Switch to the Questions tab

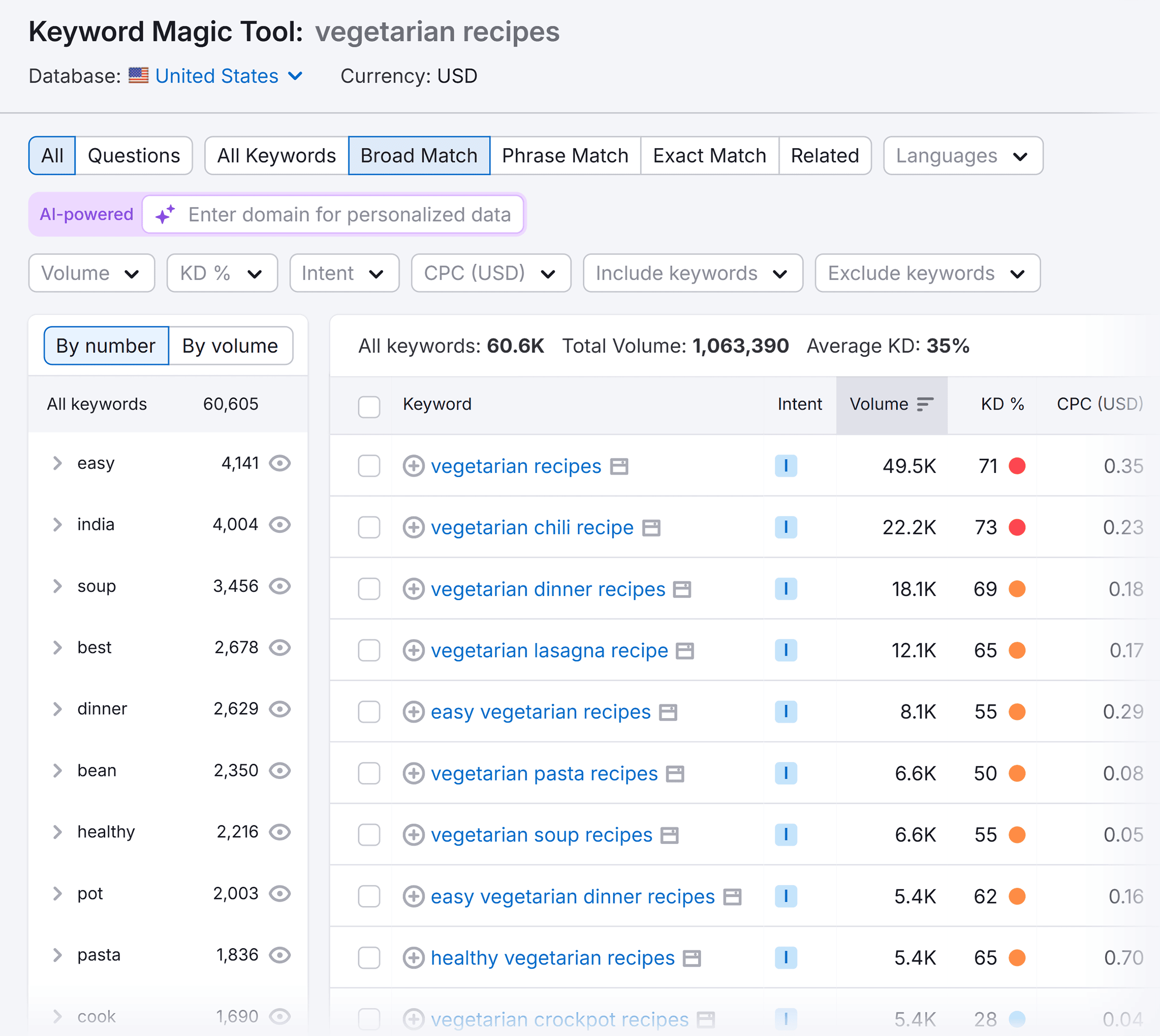tap(134, 155)
